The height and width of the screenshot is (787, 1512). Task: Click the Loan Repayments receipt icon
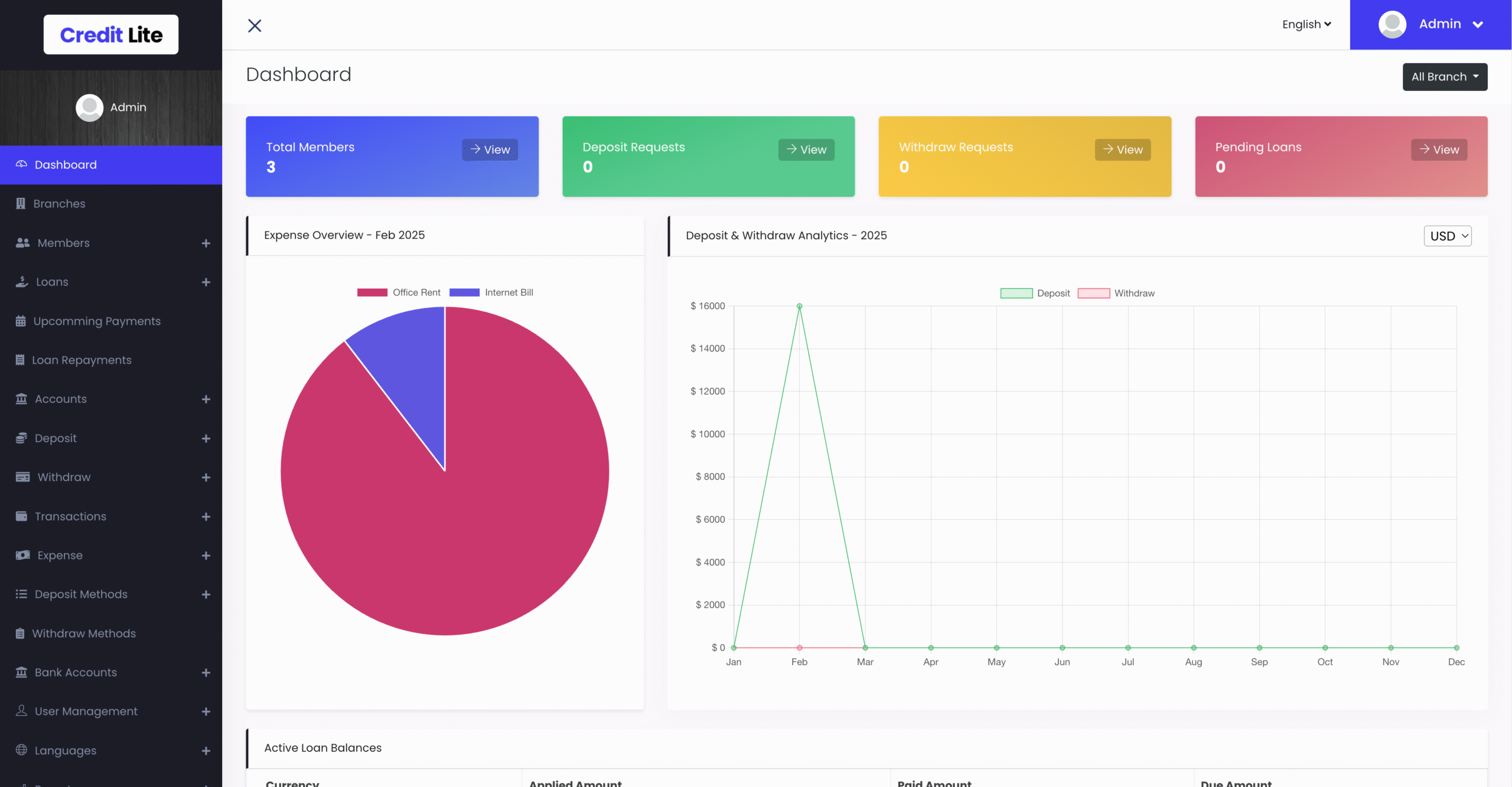tap(20, 360)
